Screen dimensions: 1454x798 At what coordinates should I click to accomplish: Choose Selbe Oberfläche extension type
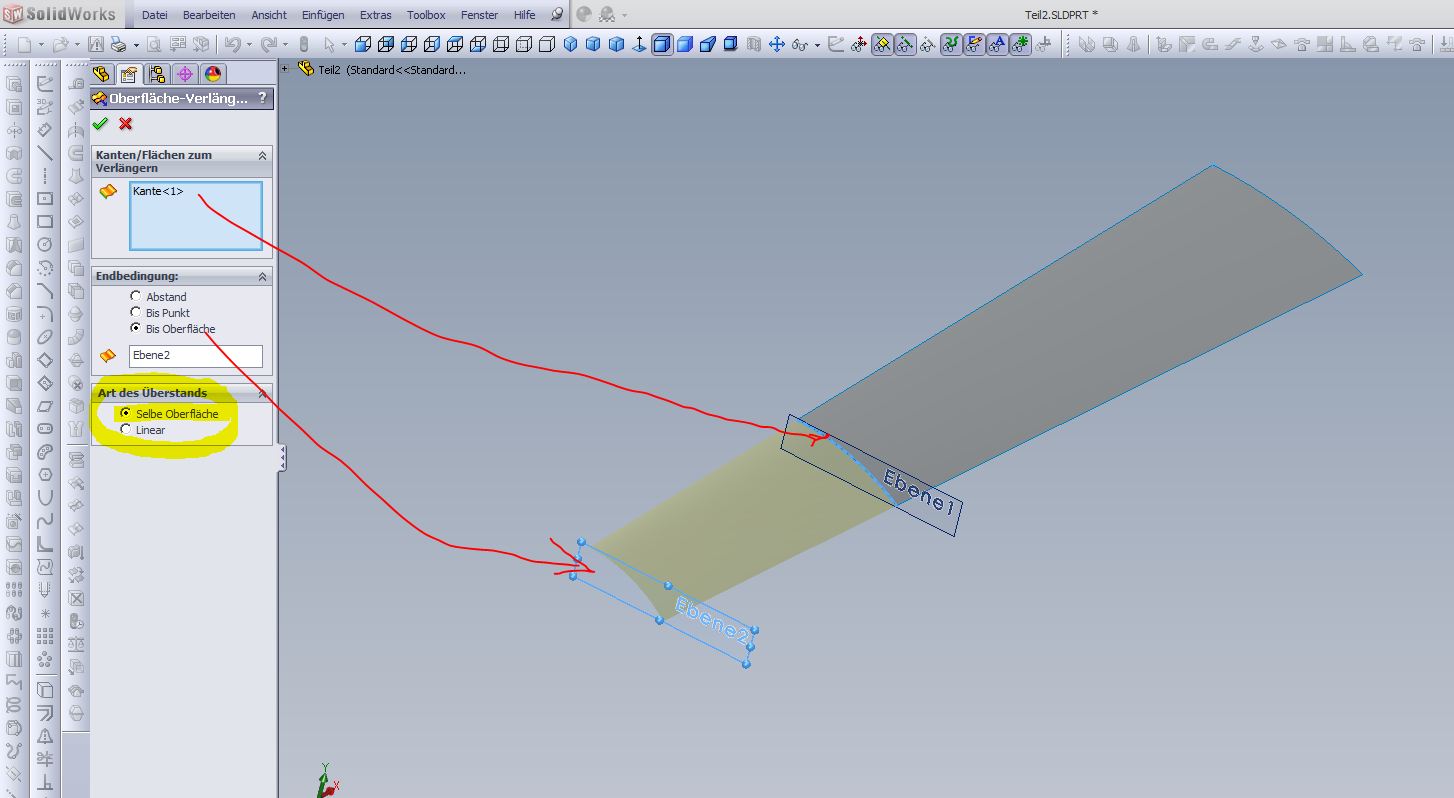(x=126, y=413)
